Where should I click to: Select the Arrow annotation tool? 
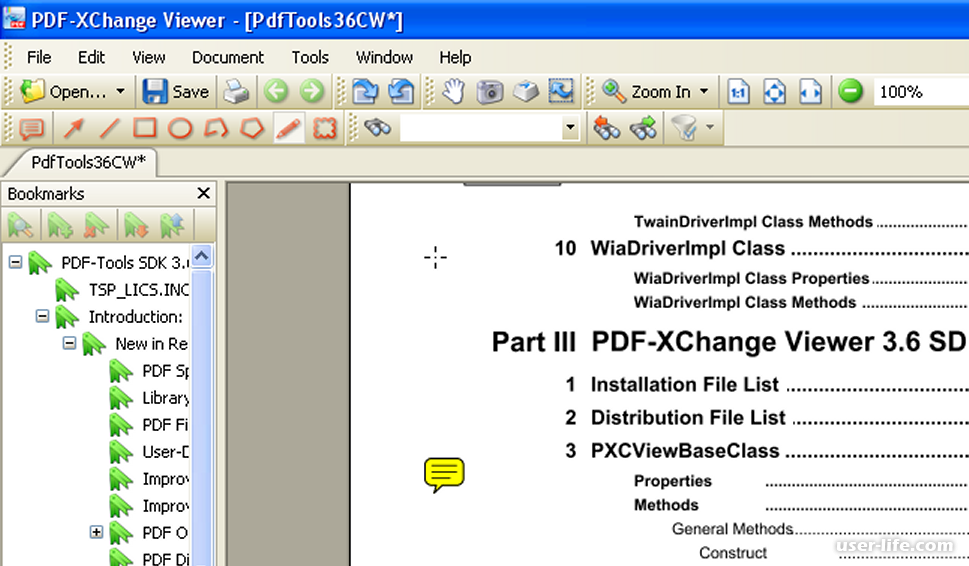(74, 129)
